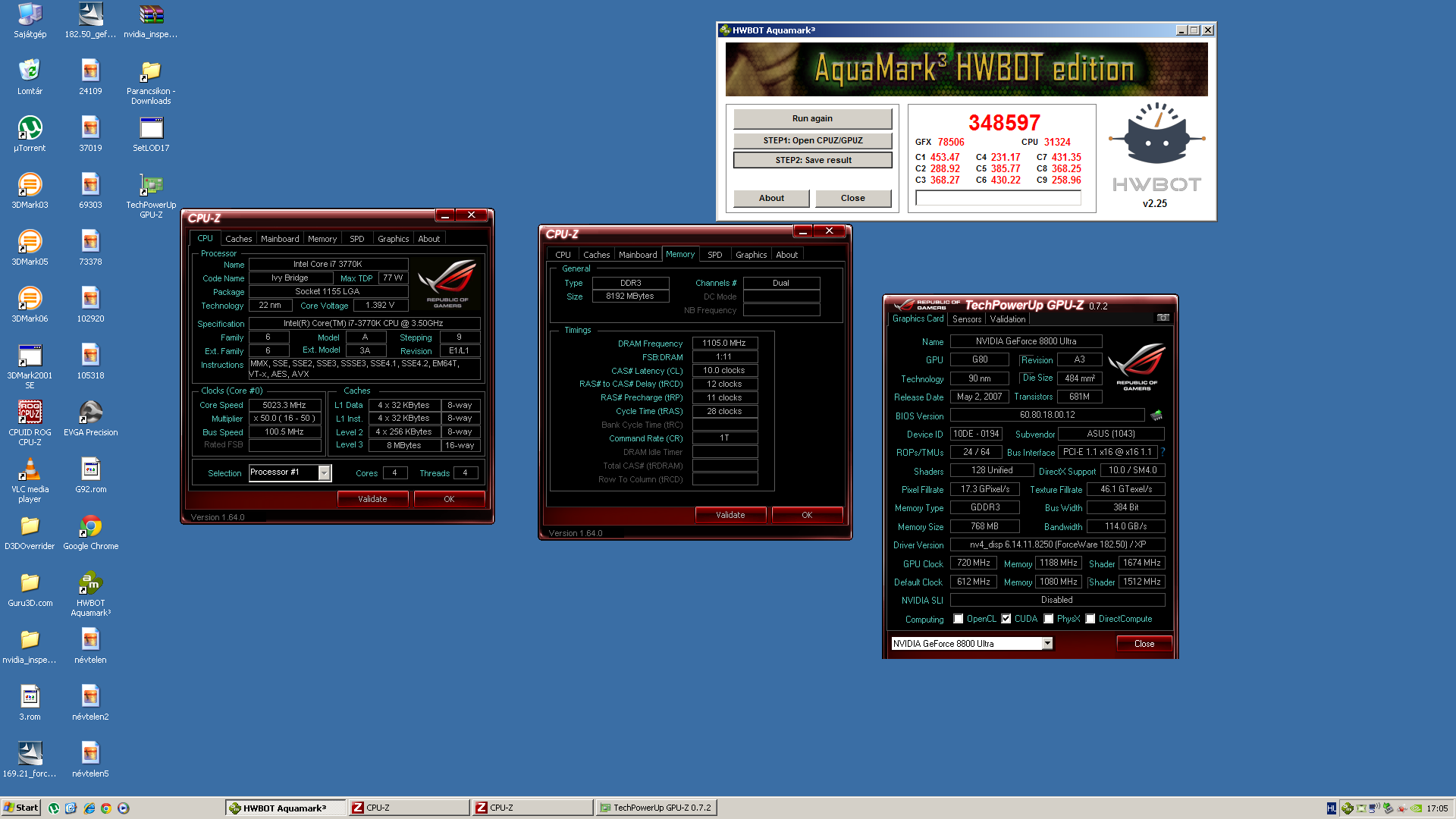Click the Close button in GPU-Z window
This screenshot has height=819, width=1456.
pos(1144,644)
